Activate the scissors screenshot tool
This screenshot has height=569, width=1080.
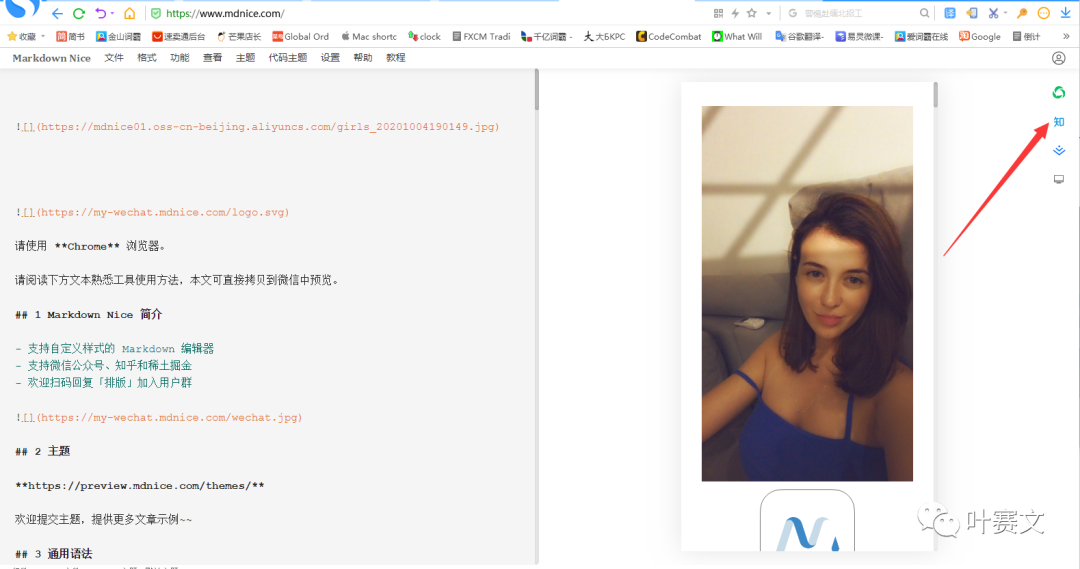pyautogui.click(x=993, y=13)
